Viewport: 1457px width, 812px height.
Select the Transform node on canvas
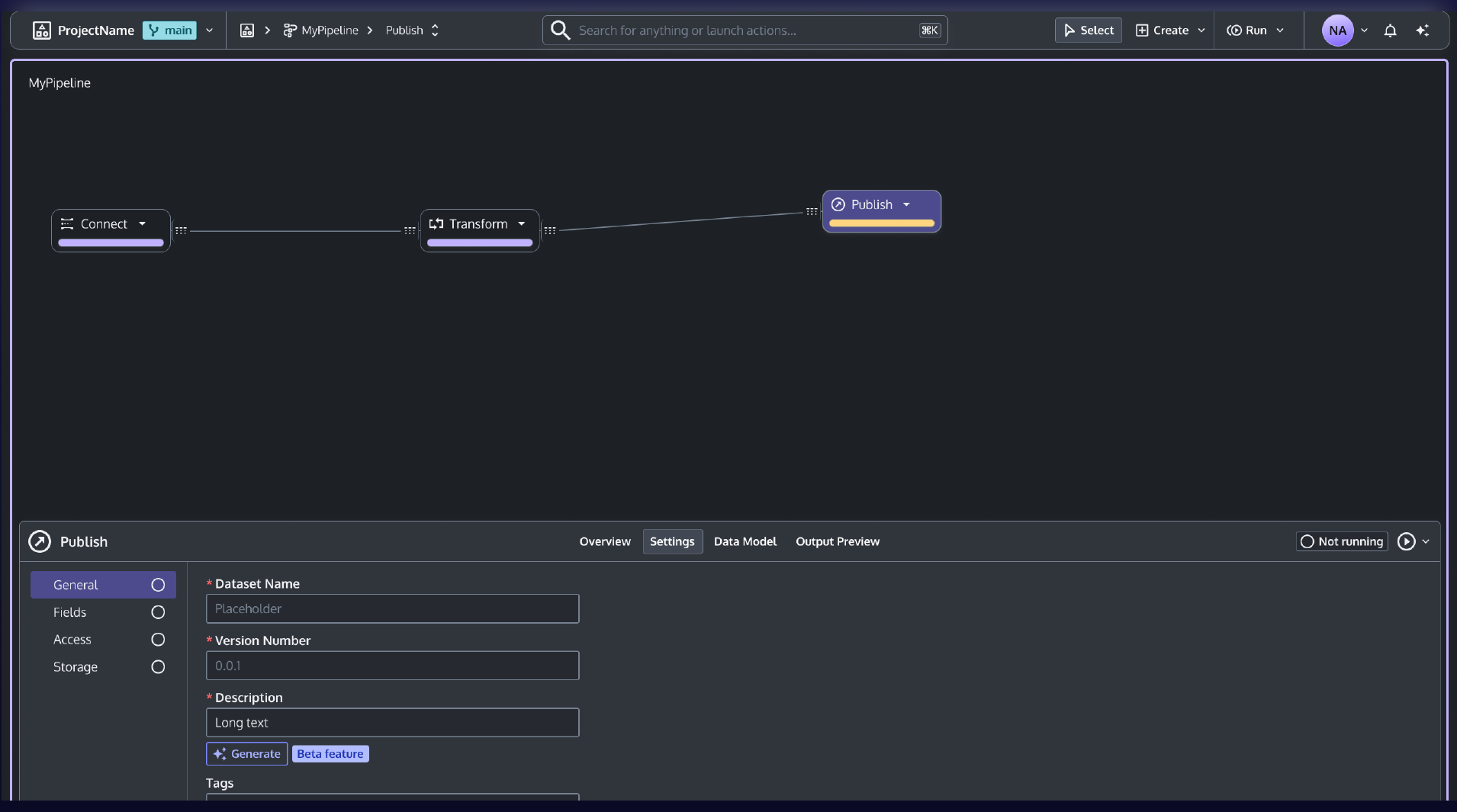click(x=480, y=230)
